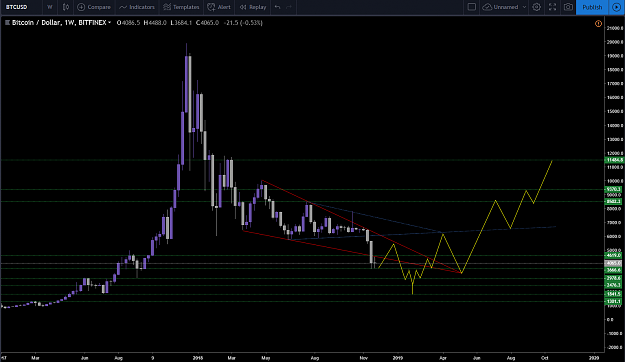This screenshot has width=625, height=362.
Task: Click the Compare symbol button
Action: [x=94, y=7]
